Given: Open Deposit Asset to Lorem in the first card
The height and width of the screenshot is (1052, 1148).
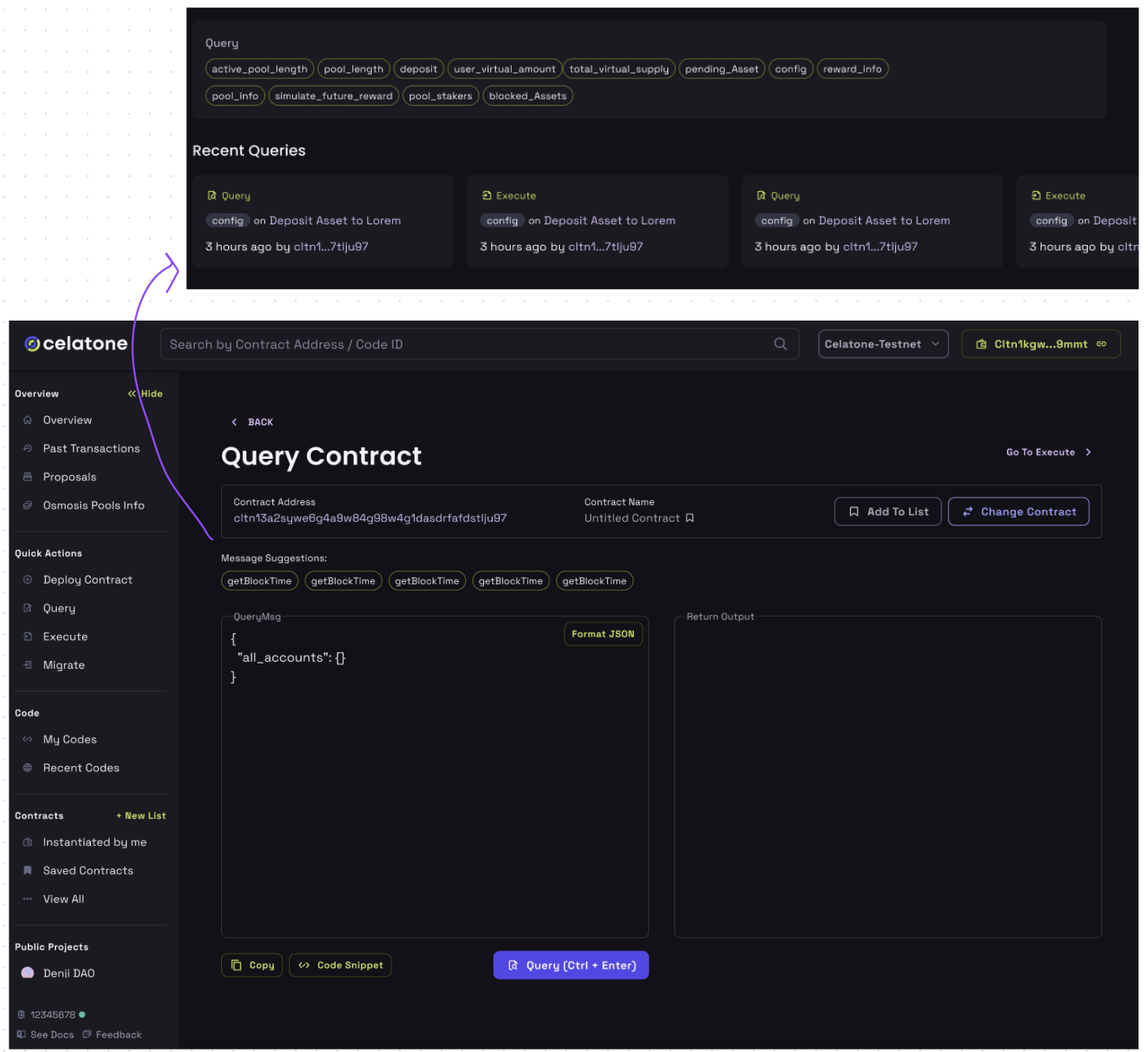Looking at the screenshot, I should click(335, 220).
